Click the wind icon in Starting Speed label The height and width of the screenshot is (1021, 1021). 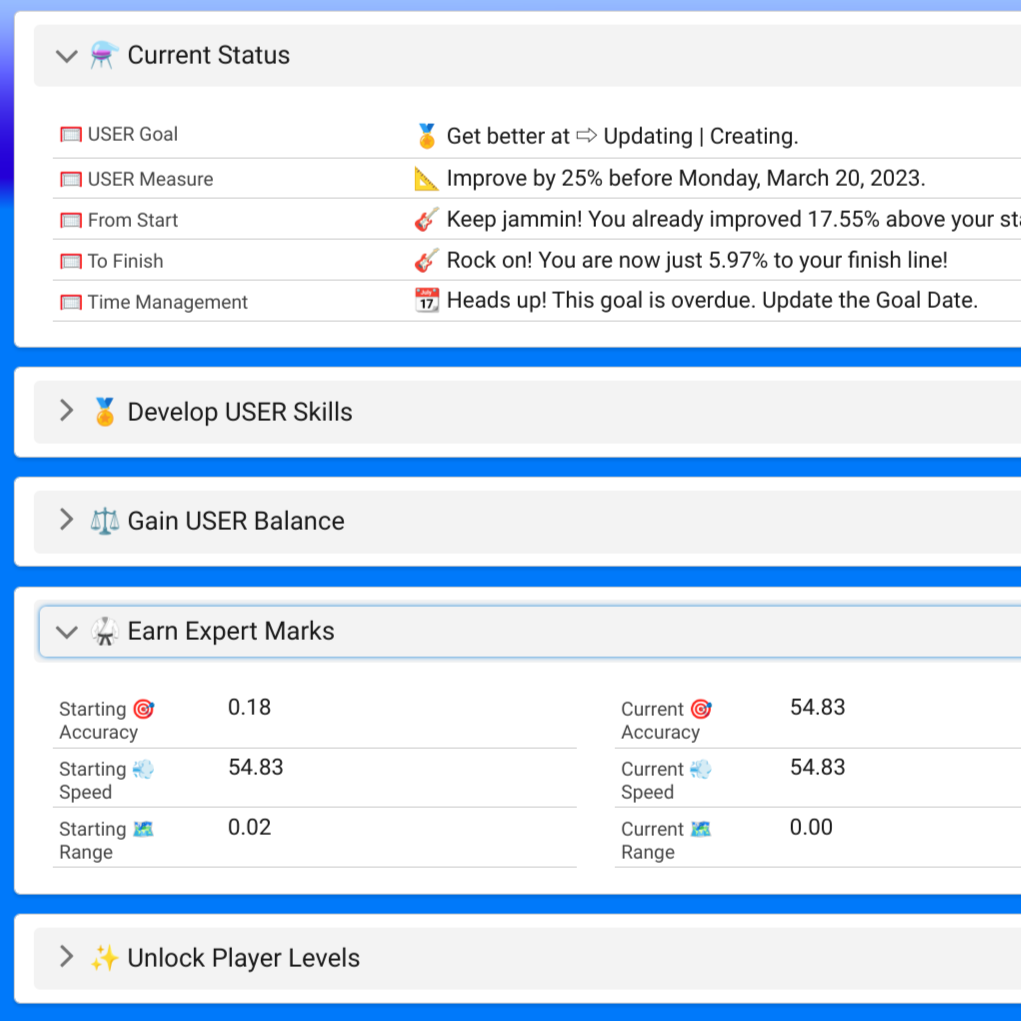click(x=143, y=769)
